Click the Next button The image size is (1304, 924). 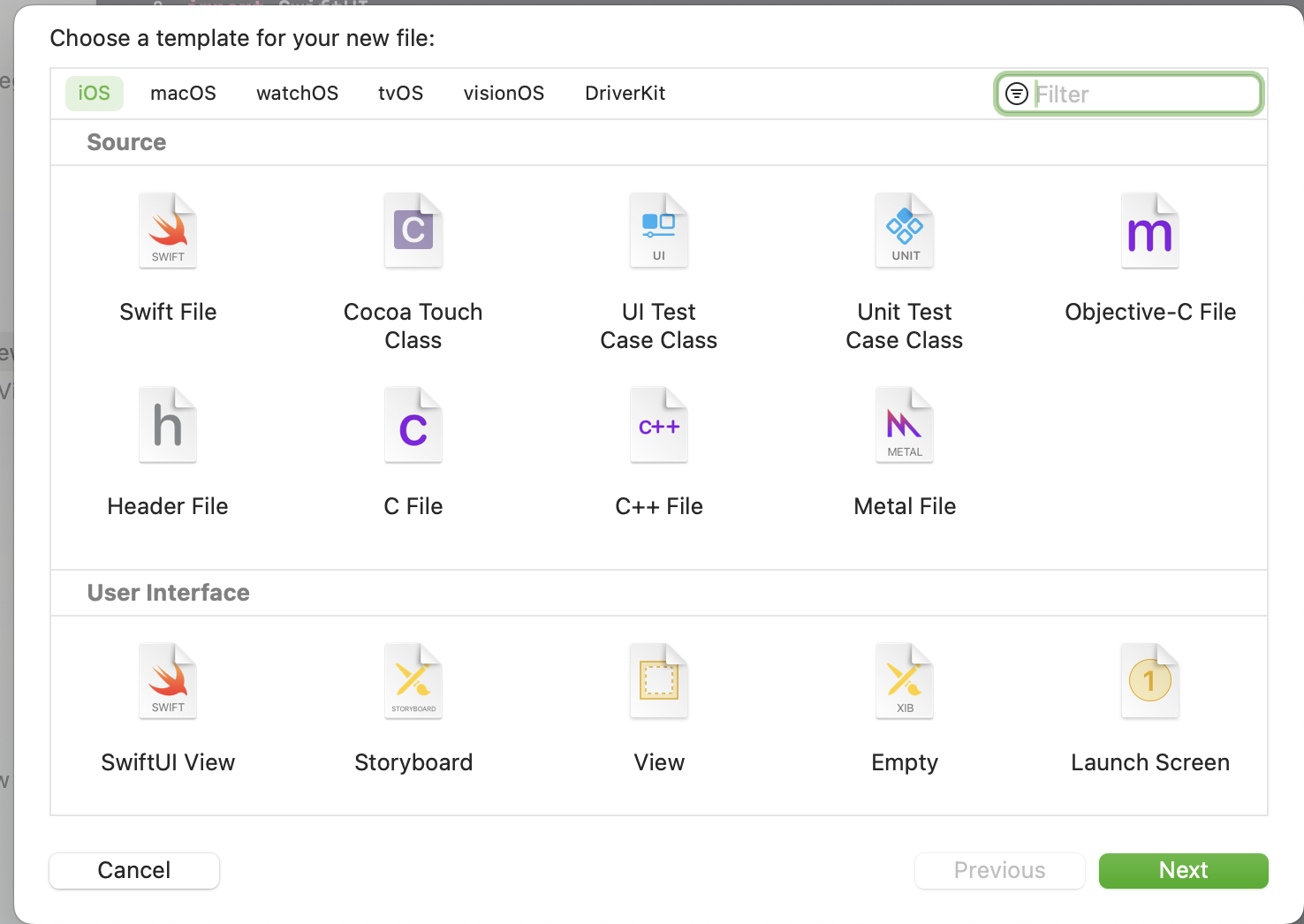point(1184,871)
